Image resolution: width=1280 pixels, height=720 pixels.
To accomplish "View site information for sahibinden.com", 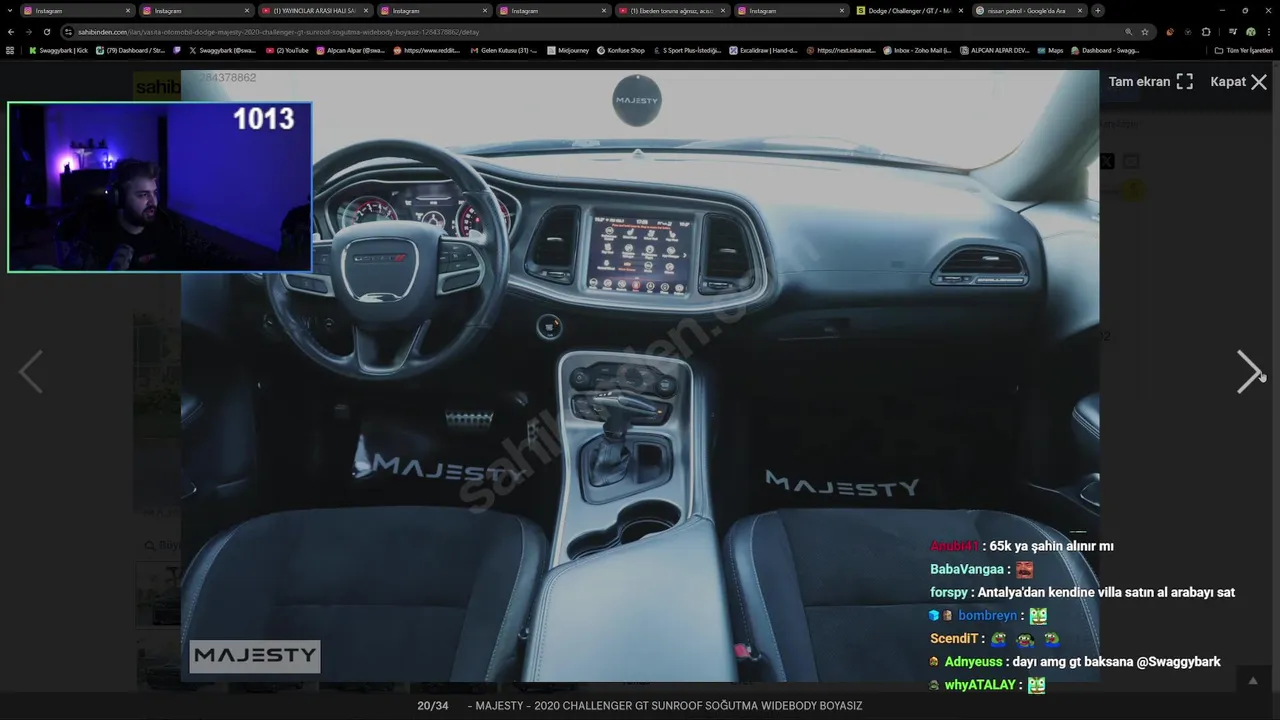I will coord(68,32).
